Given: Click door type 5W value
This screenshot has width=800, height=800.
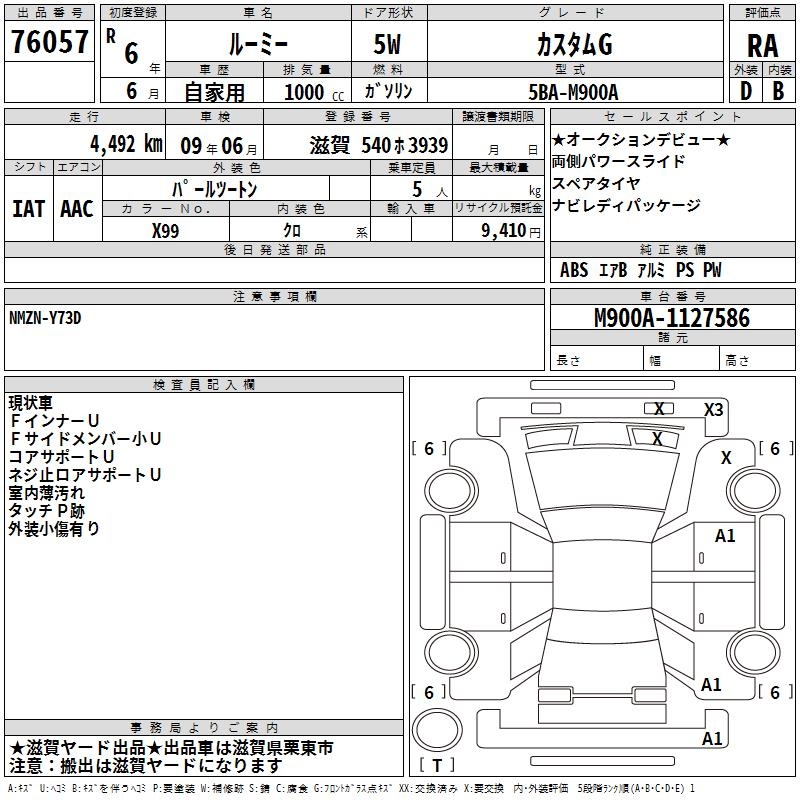Looking at the screenshot, I should [388, 44].
